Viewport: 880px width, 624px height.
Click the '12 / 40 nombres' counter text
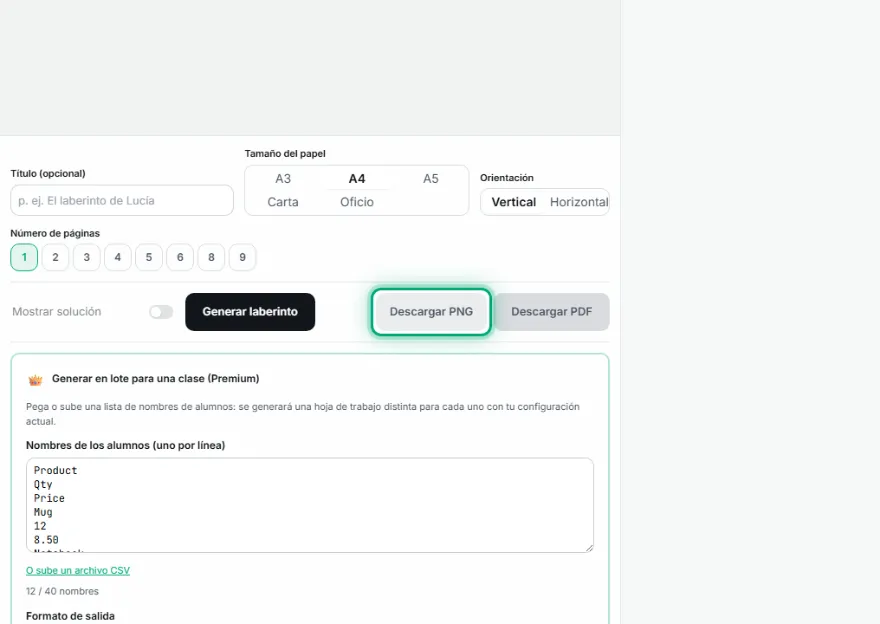(x=62, y=591)
